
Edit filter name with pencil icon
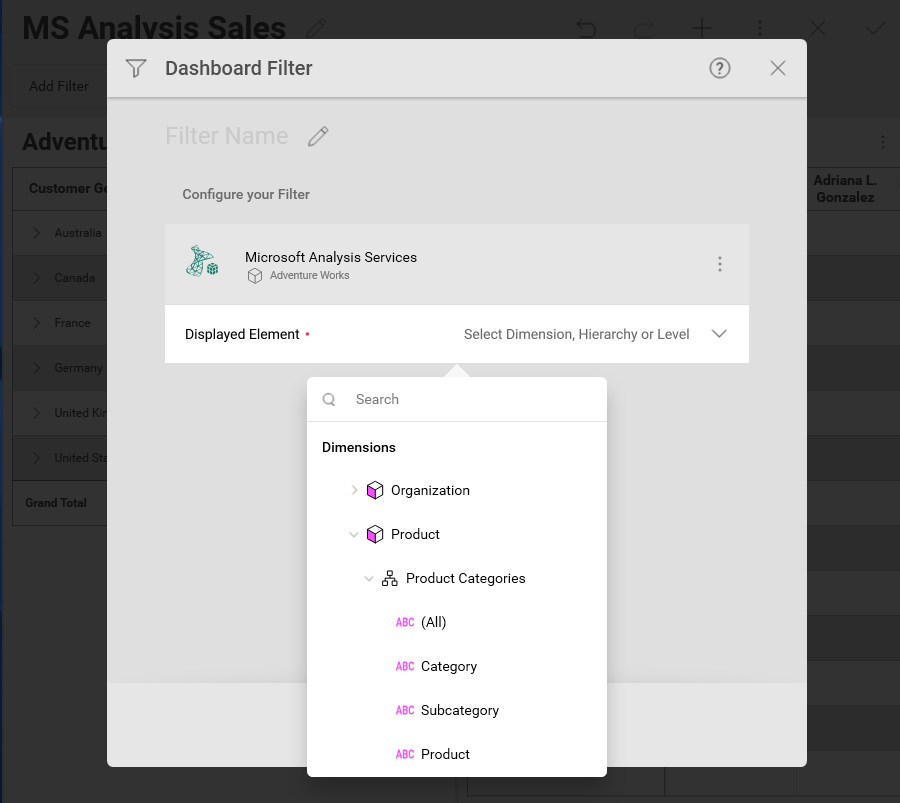coord(318,137)
